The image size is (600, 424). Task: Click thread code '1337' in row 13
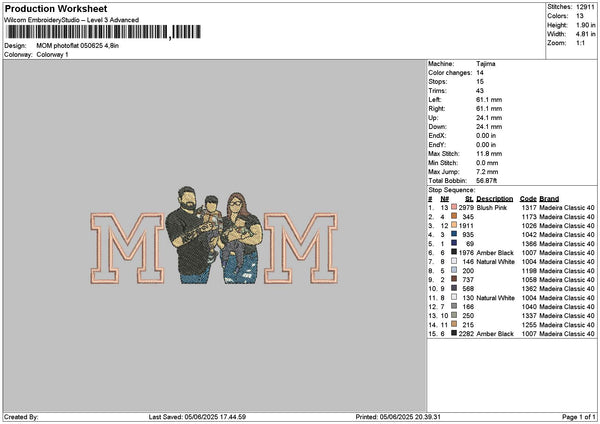[529, 315]
